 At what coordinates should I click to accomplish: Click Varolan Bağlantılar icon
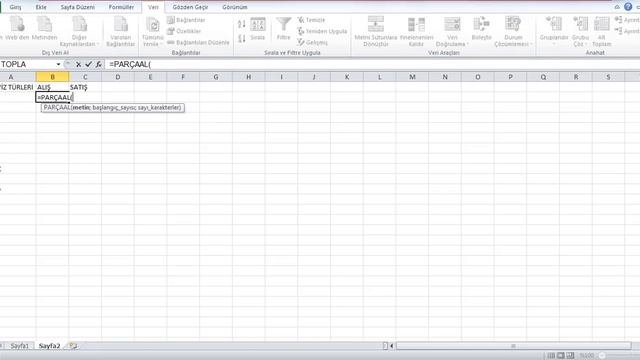[x=121, y=31]
